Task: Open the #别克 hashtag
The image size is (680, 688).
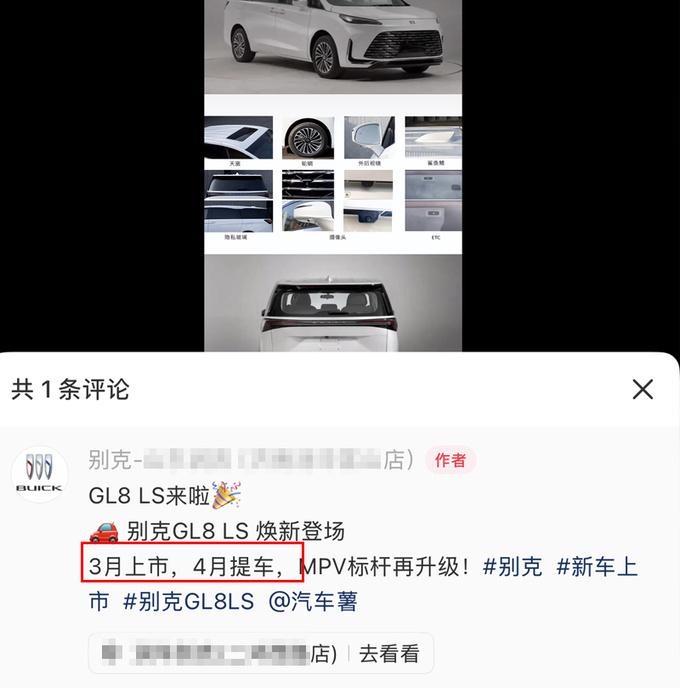Action: click(x=512, y=566)
